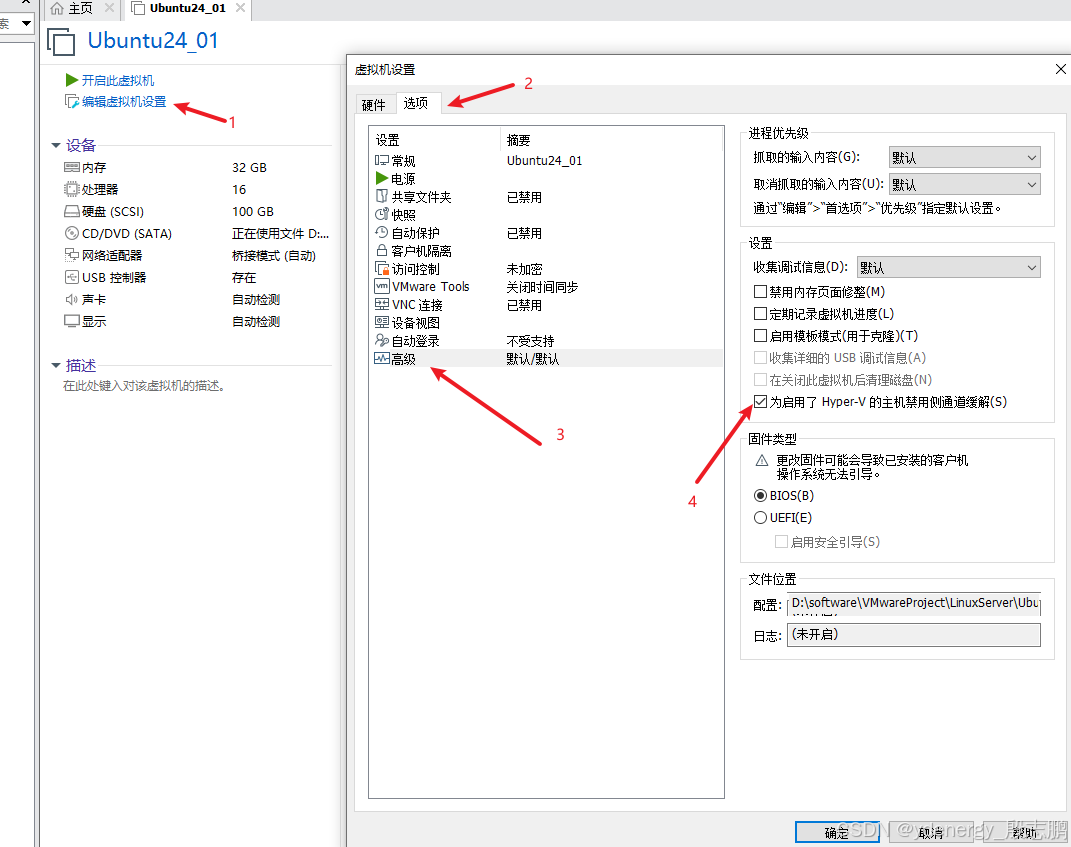Click the 桥接模式 (自动) network value
The width and height of the screenshot is (1071, 847).
(x=274, y=255)
